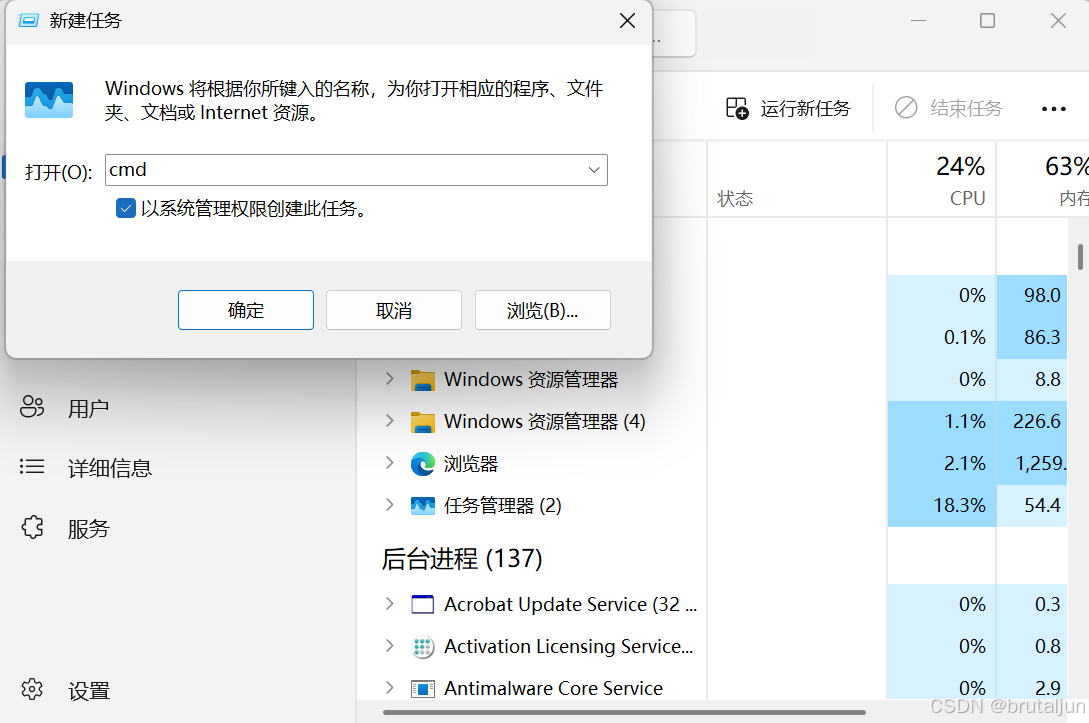
Task: Click the 任务管理器 (2) process icon
Action: (x=422, y=506)
